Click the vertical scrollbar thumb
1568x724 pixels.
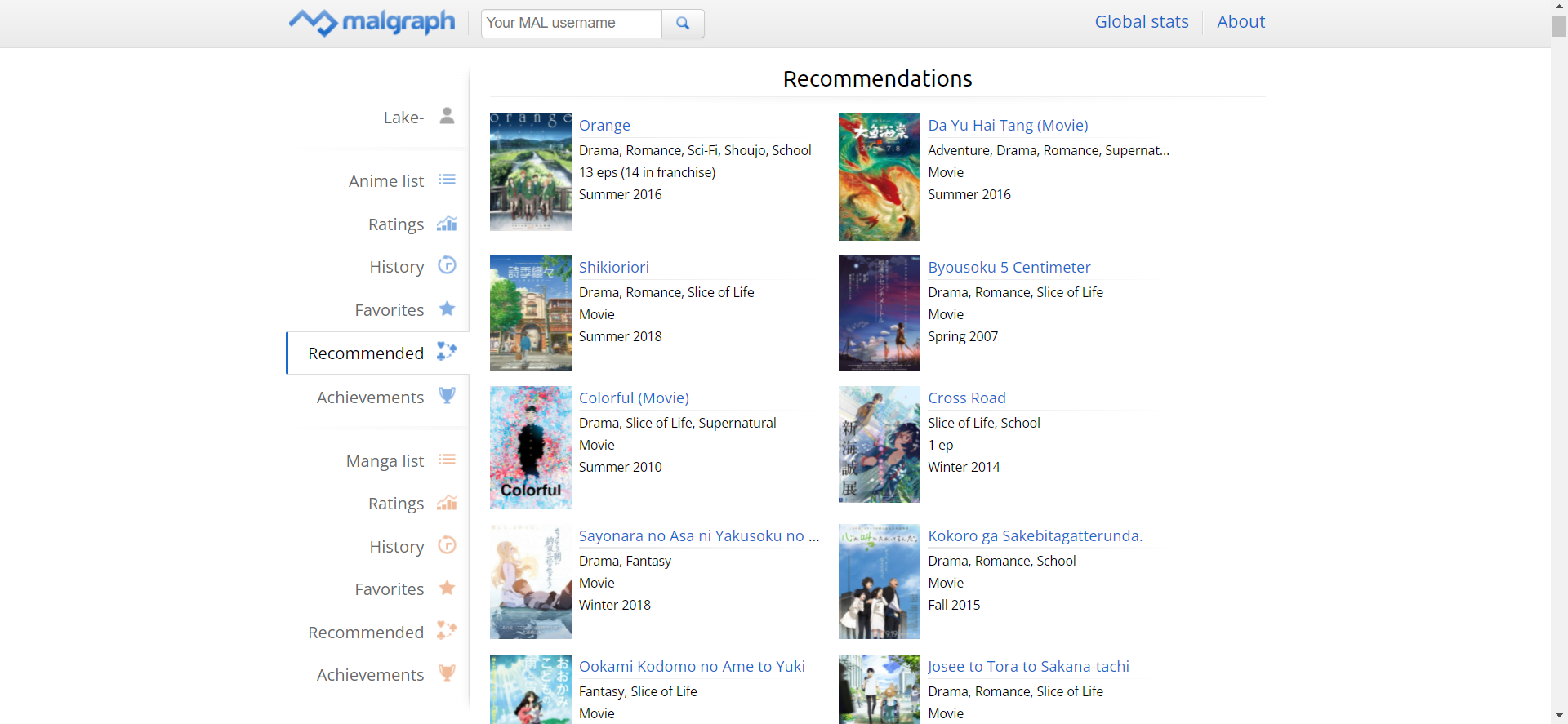1559,25
